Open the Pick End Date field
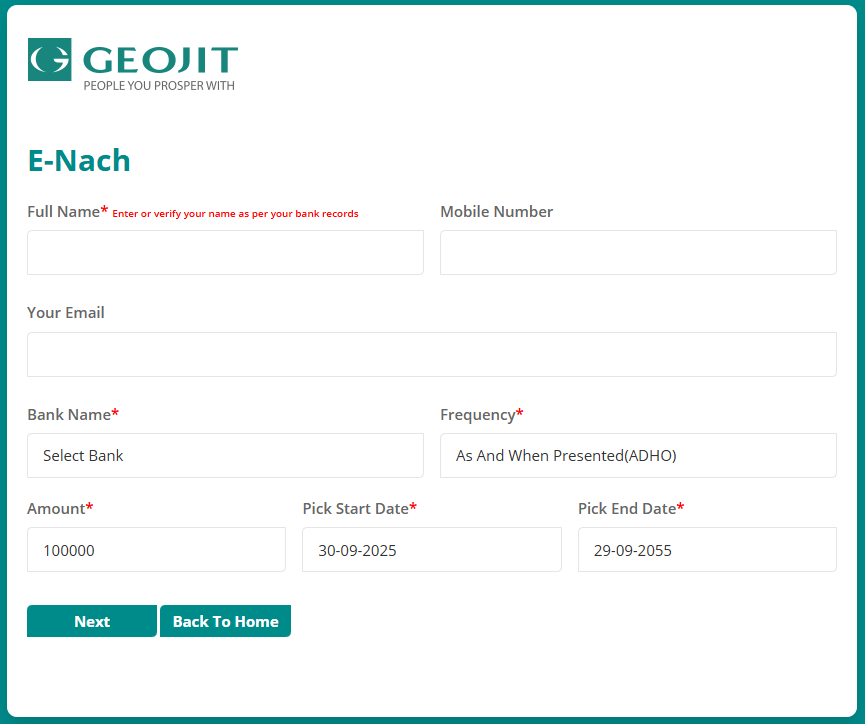This screenshot has width=865, height=724. [x=707, y=550]
